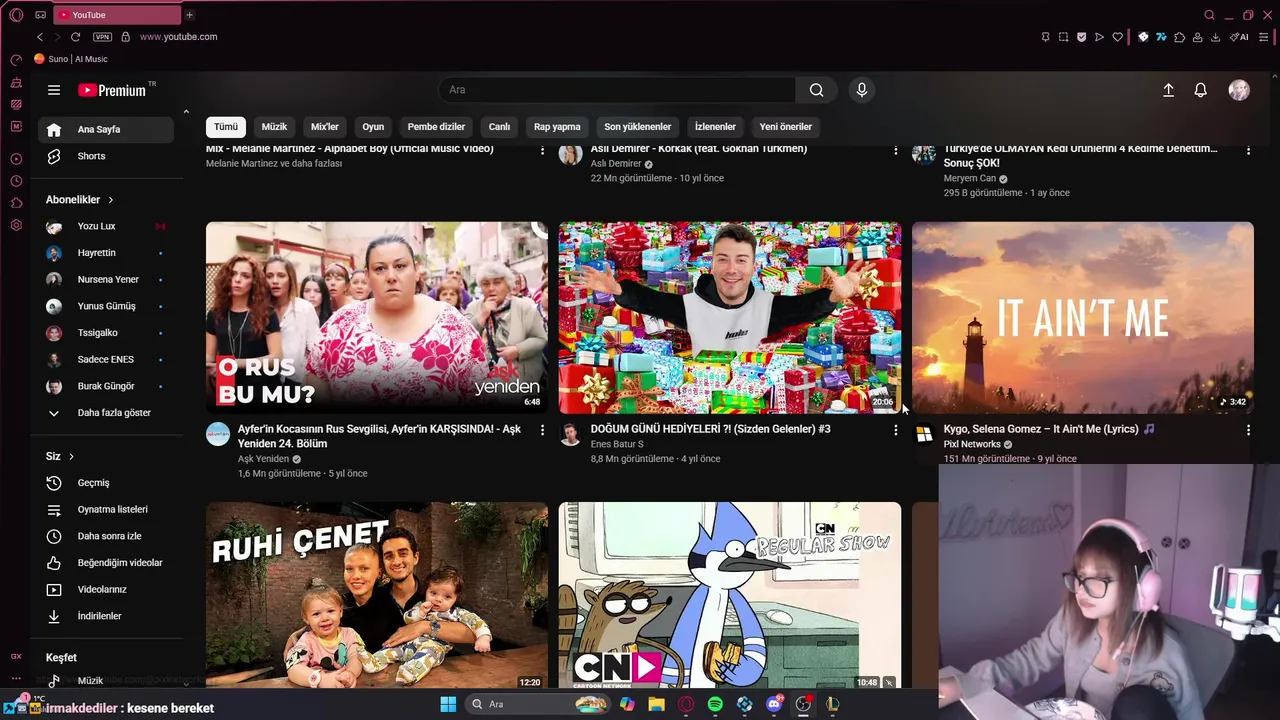Screen dimensions: 1280x720
Task: Open the Yozu Lux subscription channel
Action: (x=106, y=227)
